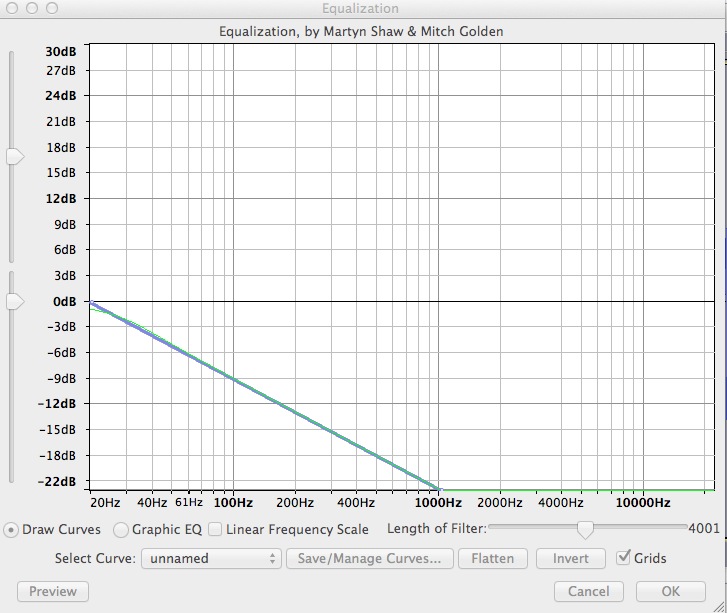Click the 10000Hz frequency label

[x=643, y=503]
